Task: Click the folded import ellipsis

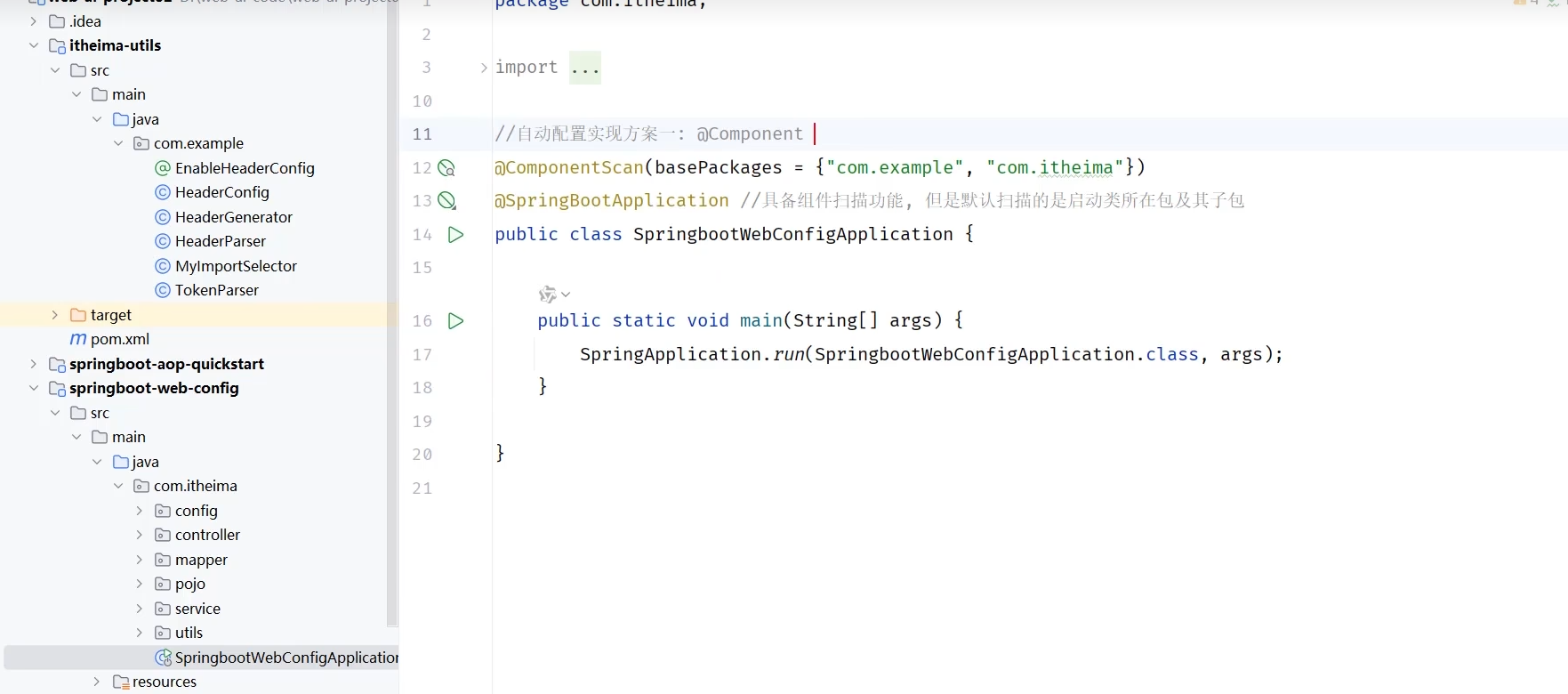Action: pos(585,68)
